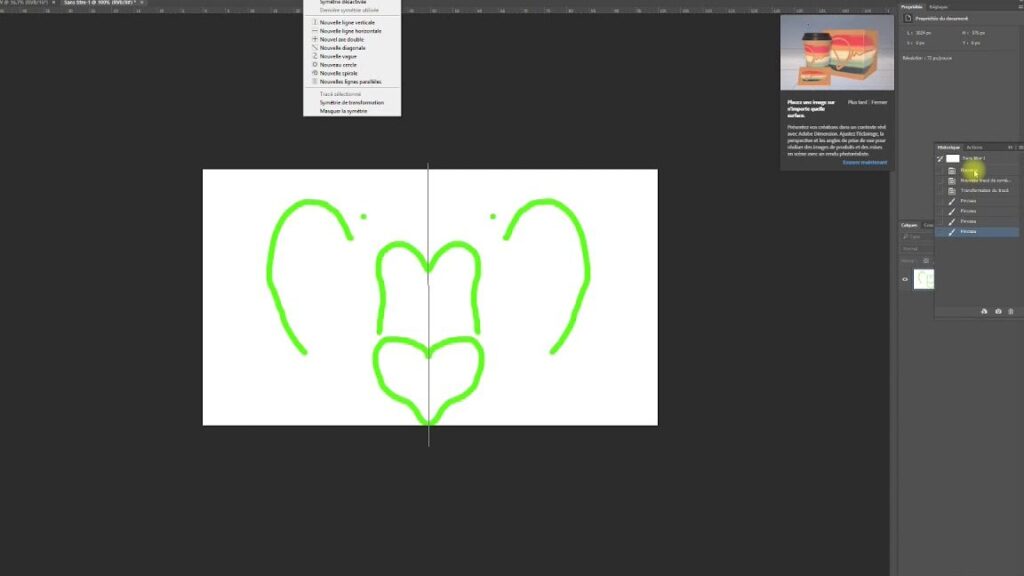Viewport: 1024px width, 576px height.
Task: Click the Plus tard link in Dimension popup
Action: click(x=857, y=103)
